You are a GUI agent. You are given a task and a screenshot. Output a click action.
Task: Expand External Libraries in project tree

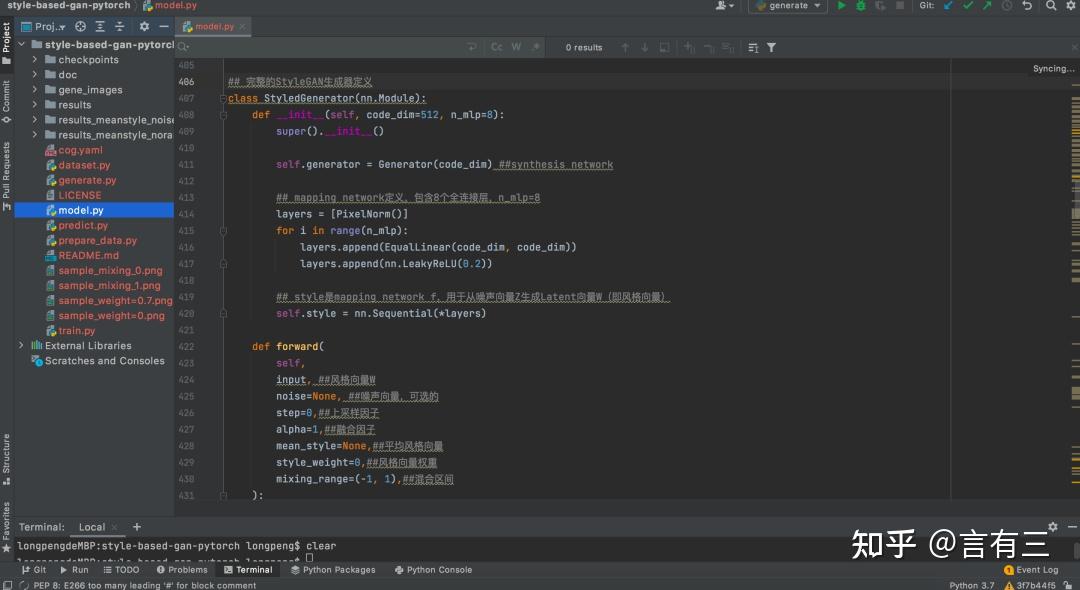(x=22, y=345)
